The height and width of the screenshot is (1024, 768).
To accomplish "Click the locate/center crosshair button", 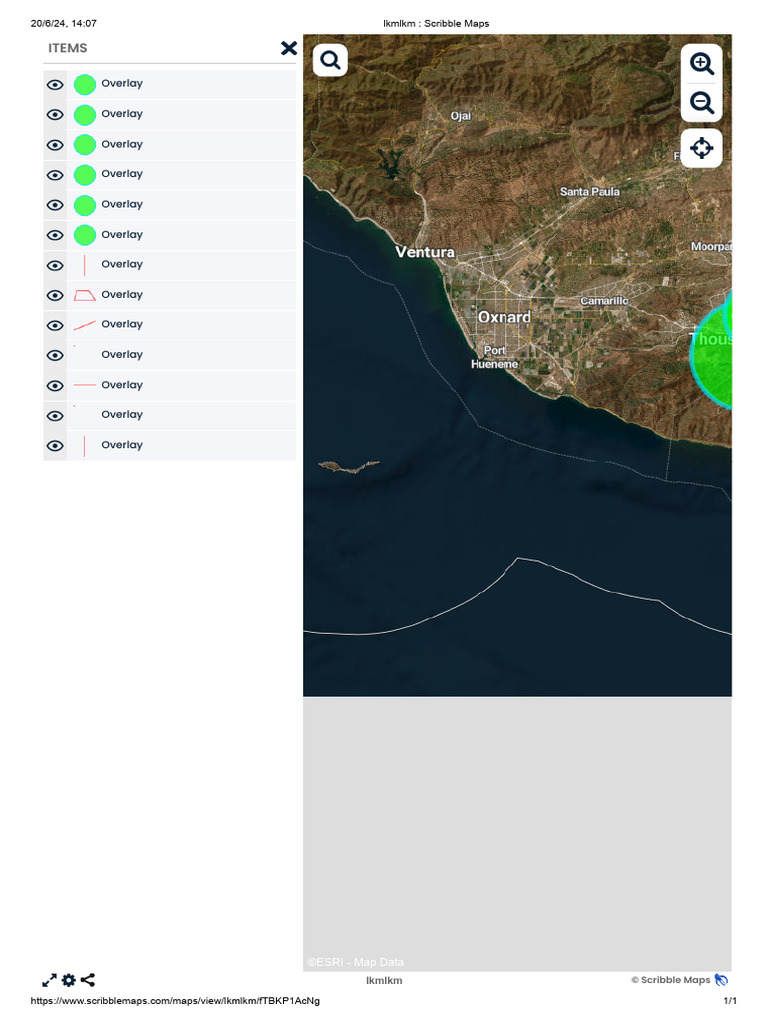I will [x=702, y=148].
